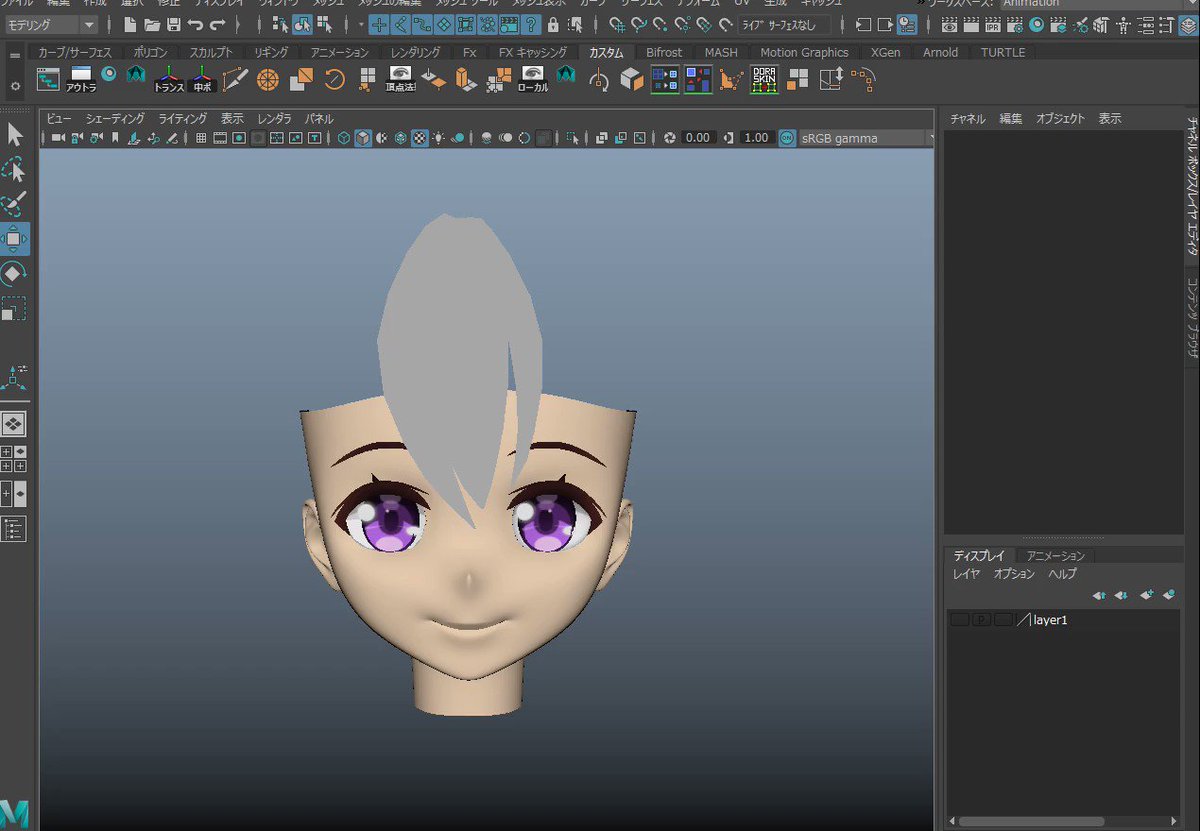Select layer1 in layer list
This screenshot has height=831, width=1200.
pos(1050,620)
